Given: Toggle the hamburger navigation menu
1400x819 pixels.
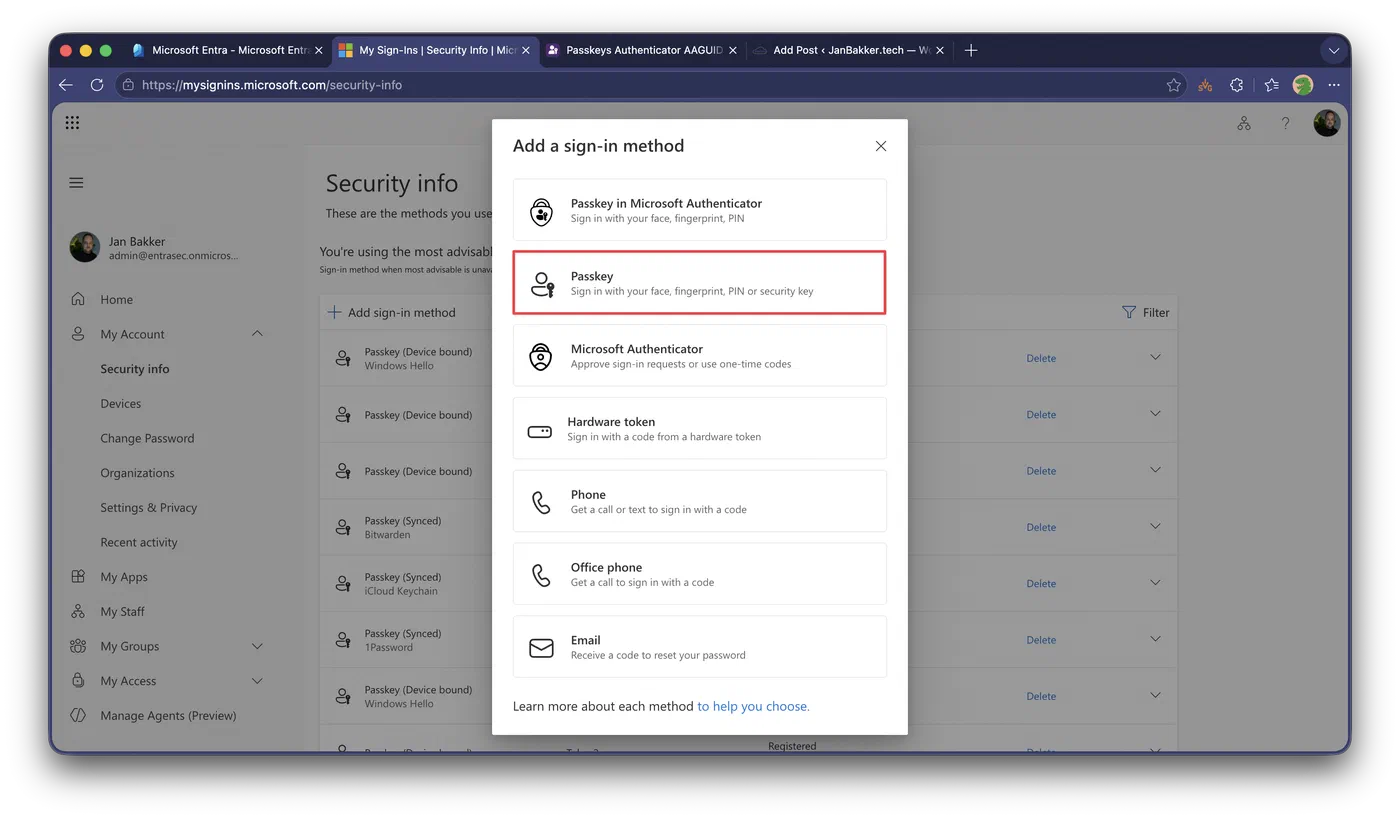Looking at the screenshot, I should click(x=76, y=183).
